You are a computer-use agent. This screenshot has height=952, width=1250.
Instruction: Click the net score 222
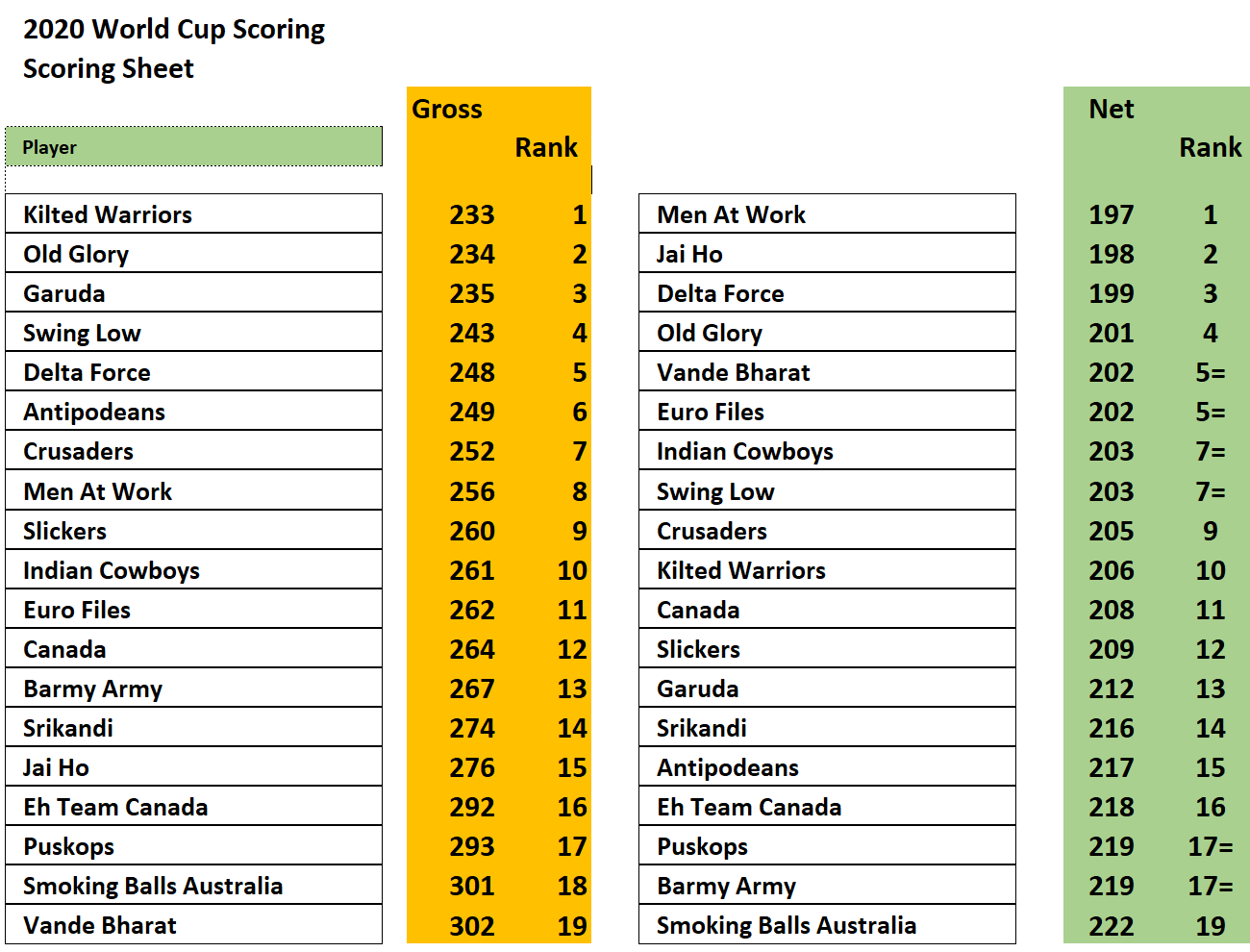[x=1111, y=926]
